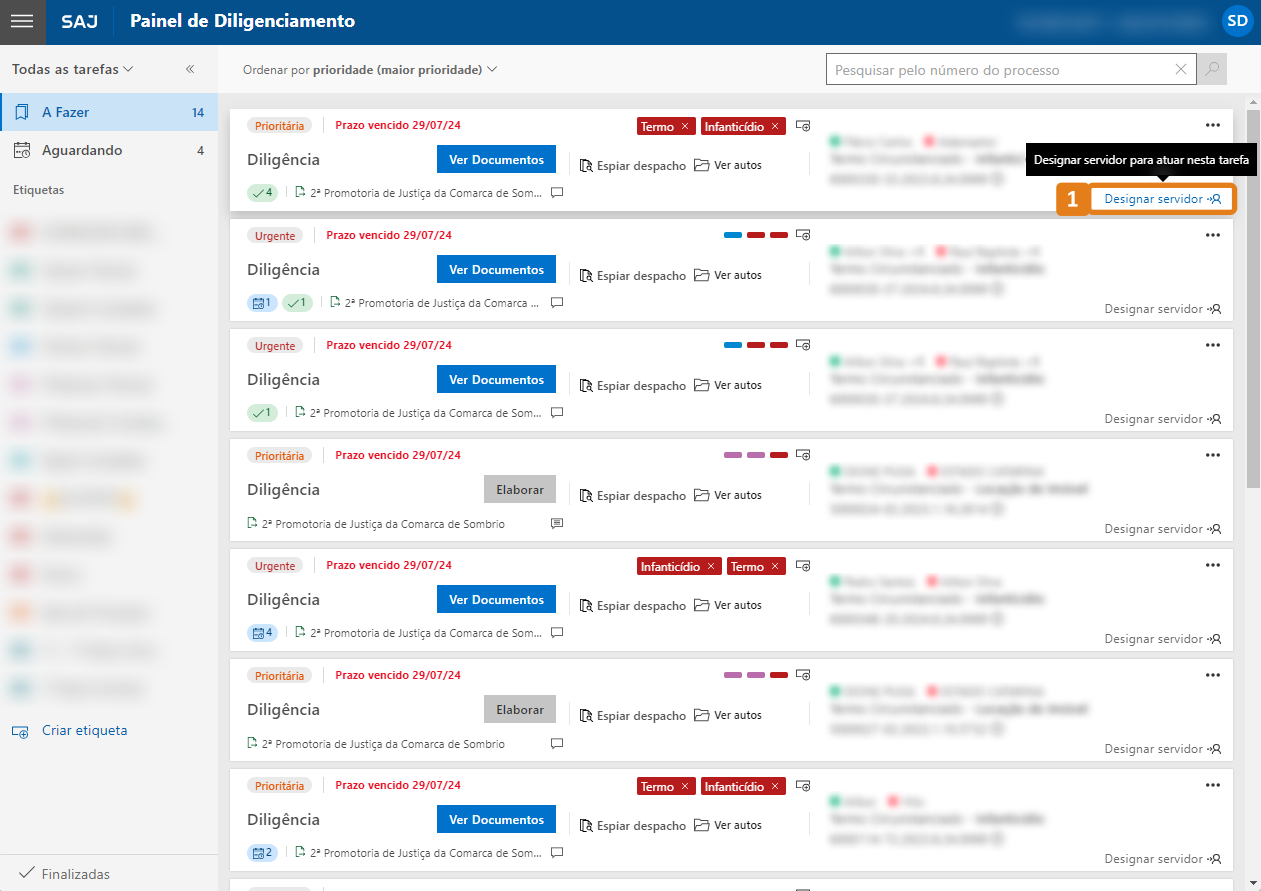Expand the Todas as tarefas dropdown

[73, 70]
